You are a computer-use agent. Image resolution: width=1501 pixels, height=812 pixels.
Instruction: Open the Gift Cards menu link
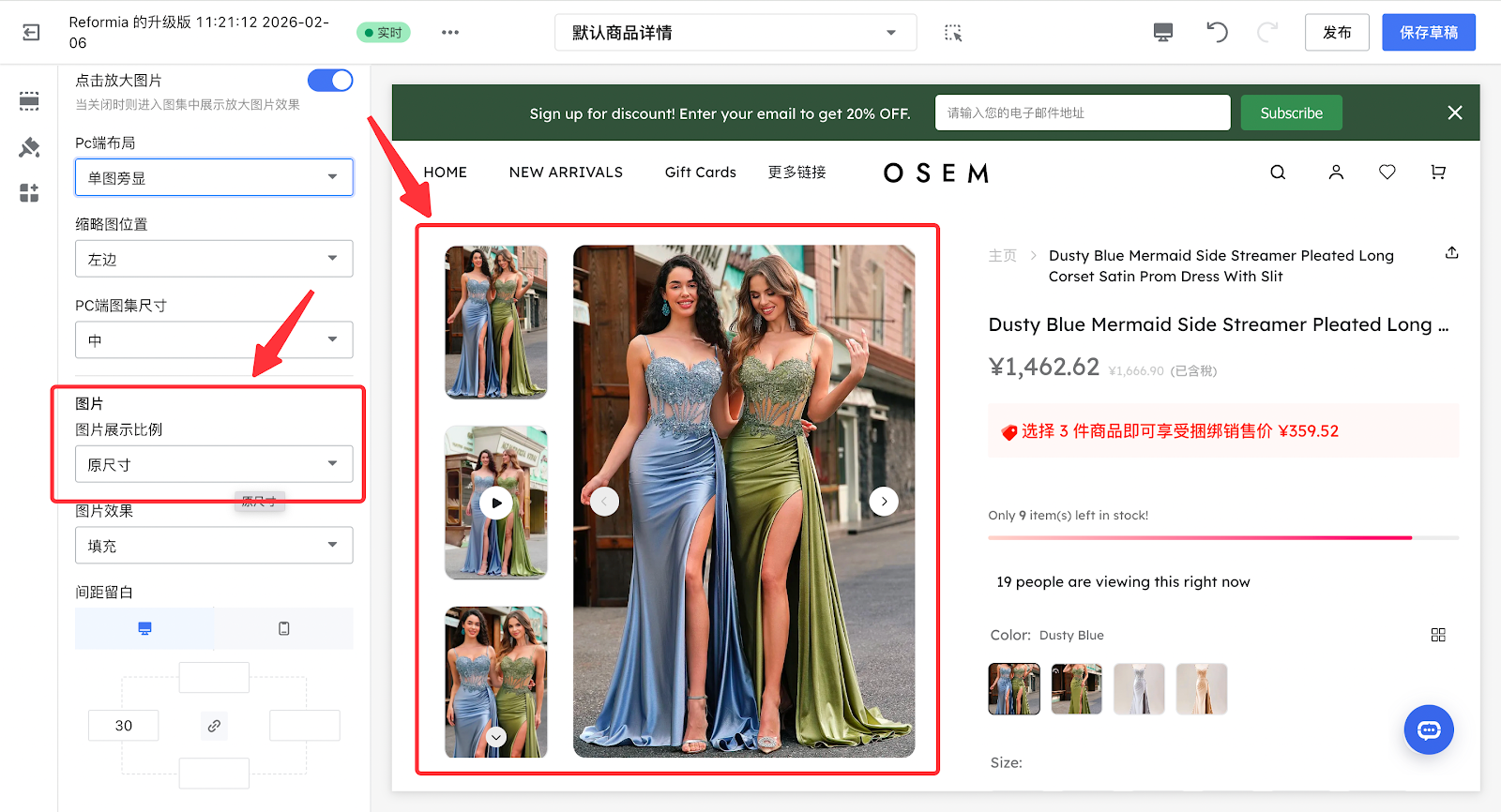tap(700, 173)
